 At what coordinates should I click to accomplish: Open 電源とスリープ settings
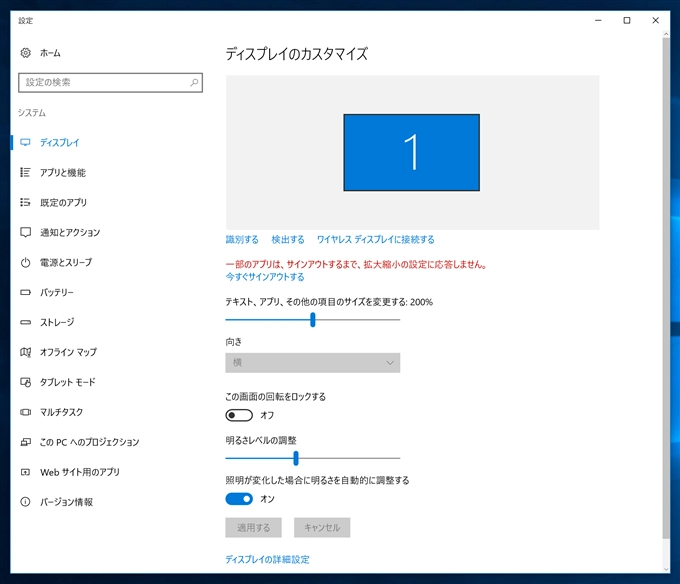click(x=66, y=262)
